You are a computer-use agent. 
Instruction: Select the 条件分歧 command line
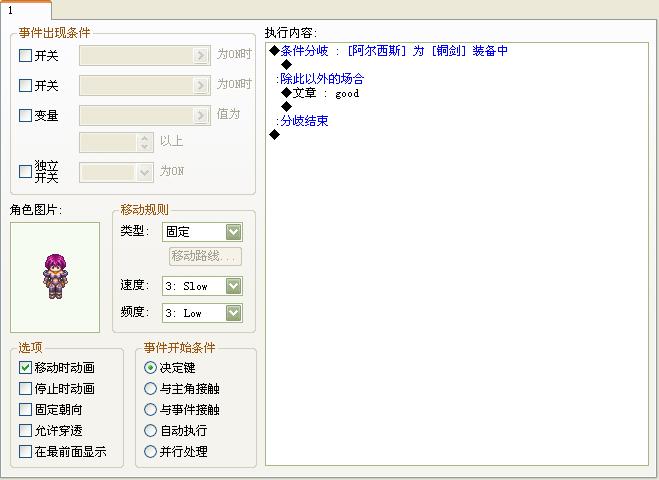[388, 51]
